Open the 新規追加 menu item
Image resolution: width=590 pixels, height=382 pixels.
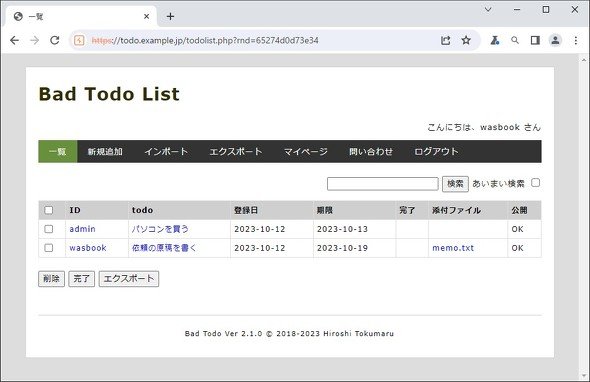[105, 152]
